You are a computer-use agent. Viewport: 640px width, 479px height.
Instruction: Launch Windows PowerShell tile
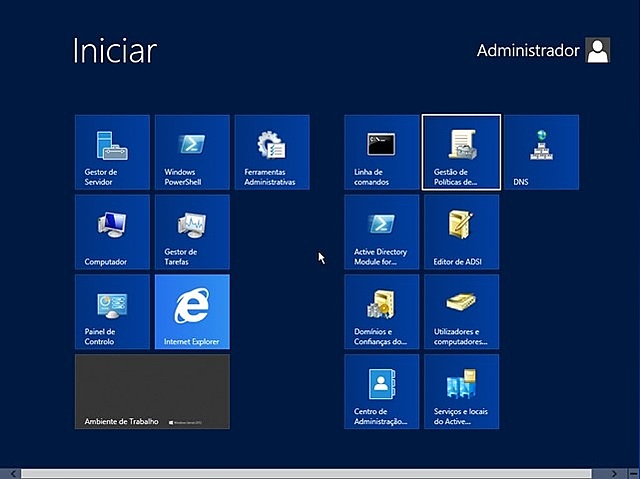point(192,152)
